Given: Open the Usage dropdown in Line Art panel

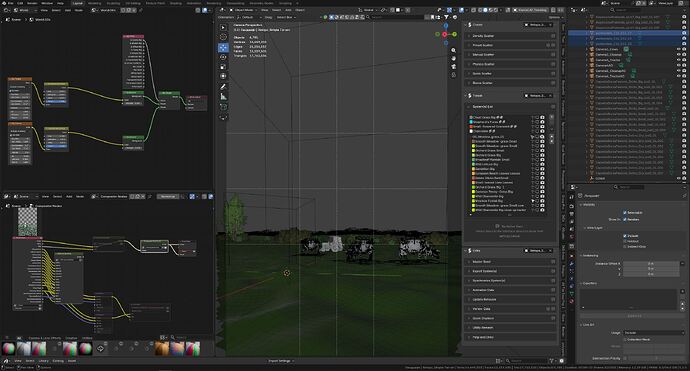Looking at the screenshot, I should (654, 333).
